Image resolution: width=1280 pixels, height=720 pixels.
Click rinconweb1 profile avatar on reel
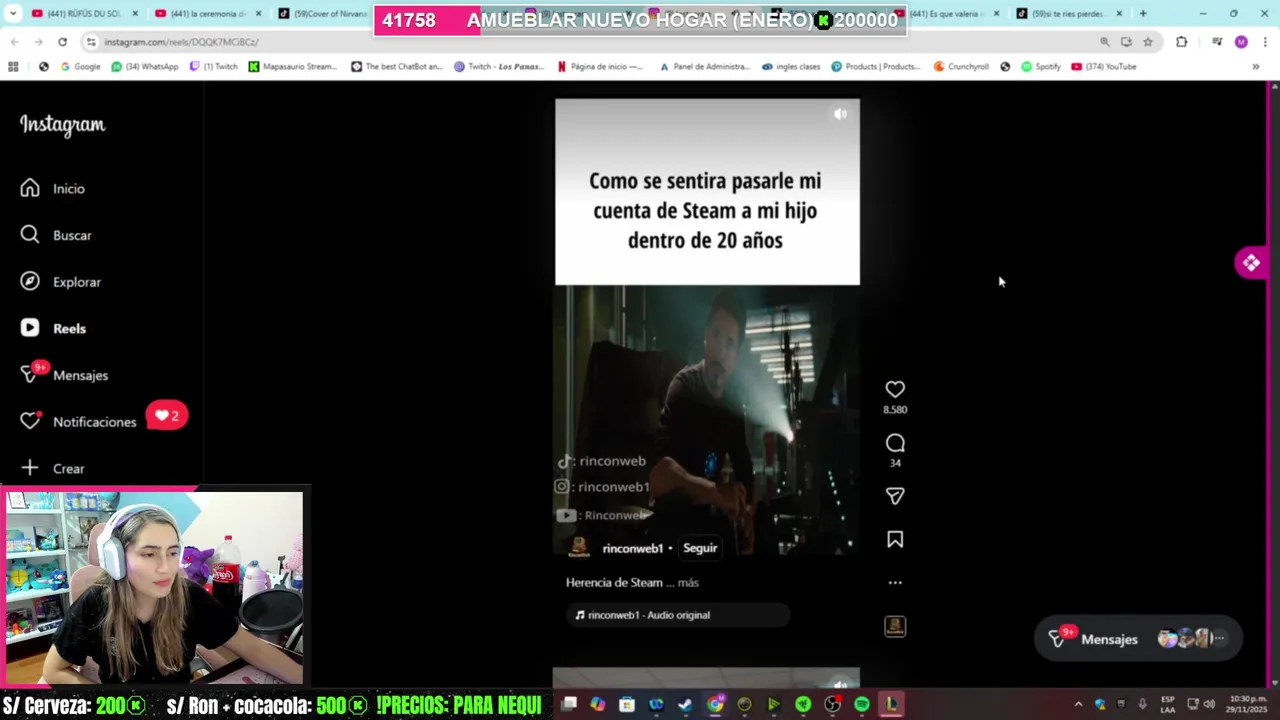(x=579, y=548)
